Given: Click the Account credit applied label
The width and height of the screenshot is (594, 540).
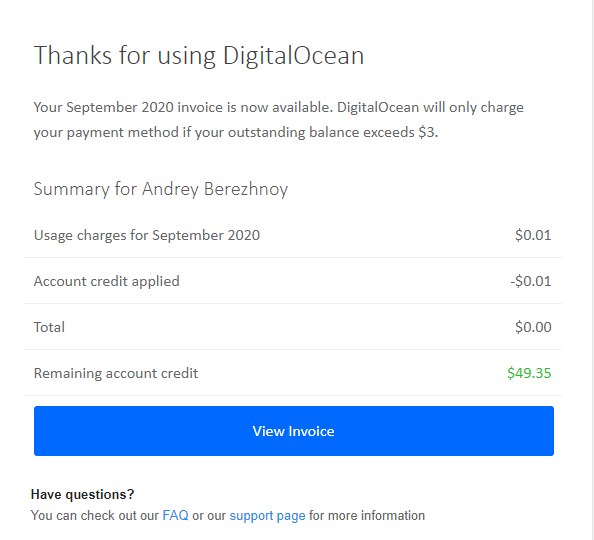Looking at the screenshot, I should pyautogui.click(x=106, y=281).
